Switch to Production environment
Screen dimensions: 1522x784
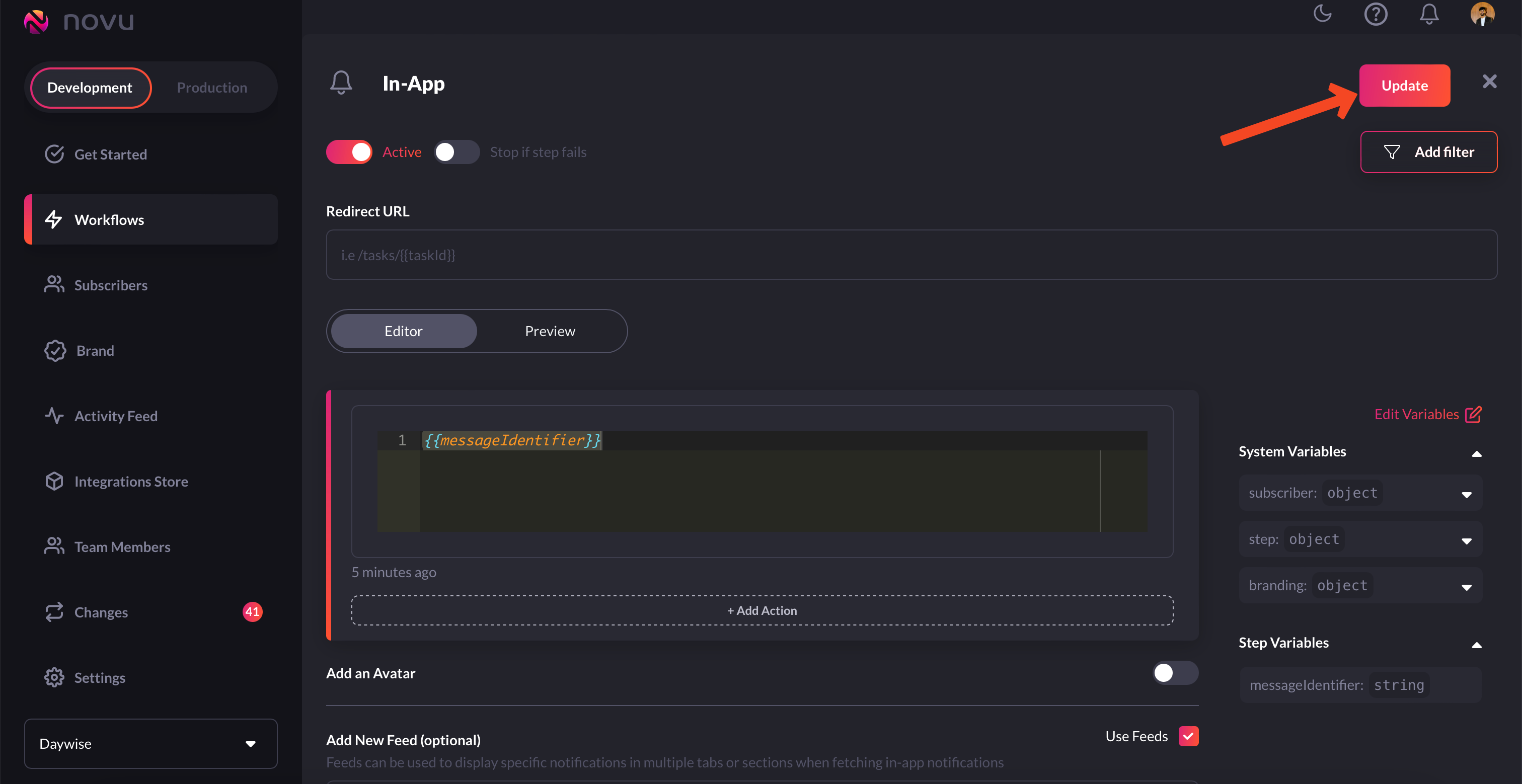tap(211, 88)
